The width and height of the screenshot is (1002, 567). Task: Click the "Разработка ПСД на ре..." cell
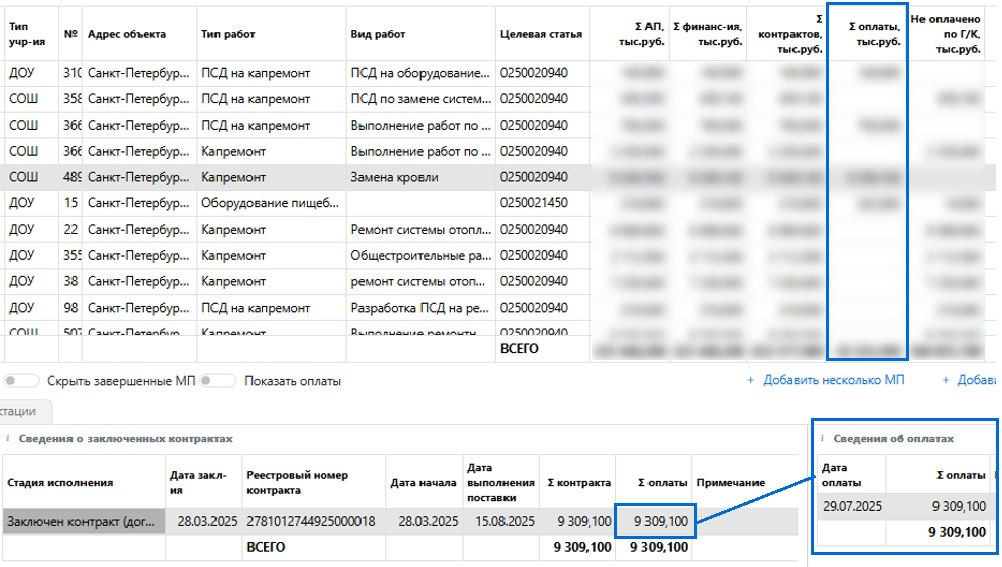pos(419,307)
